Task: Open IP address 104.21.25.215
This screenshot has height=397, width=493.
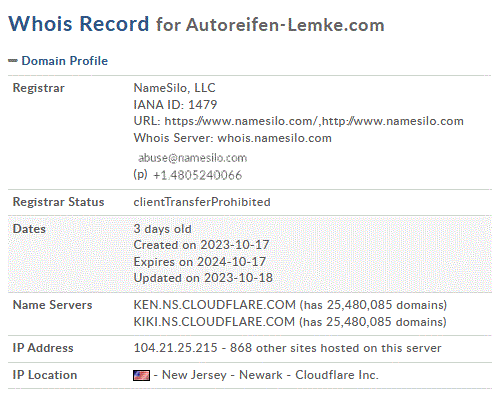Action: 176,348
